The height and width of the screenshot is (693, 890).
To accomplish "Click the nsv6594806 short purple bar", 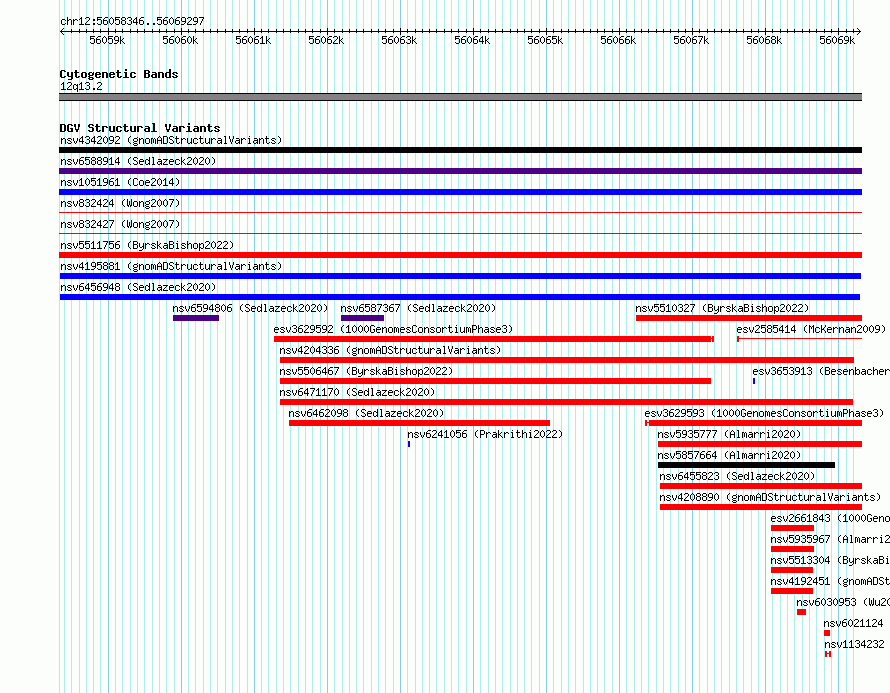I will (196, 318).
